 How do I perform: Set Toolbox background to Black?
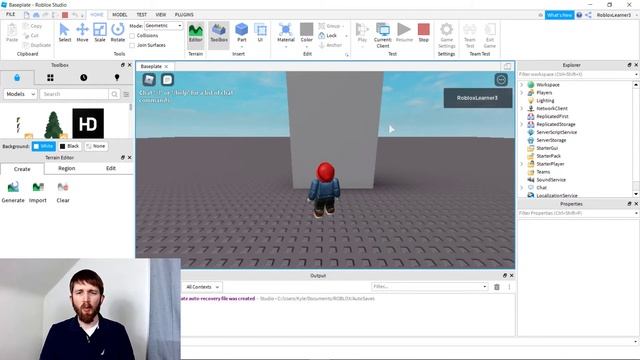pos(70,146)
